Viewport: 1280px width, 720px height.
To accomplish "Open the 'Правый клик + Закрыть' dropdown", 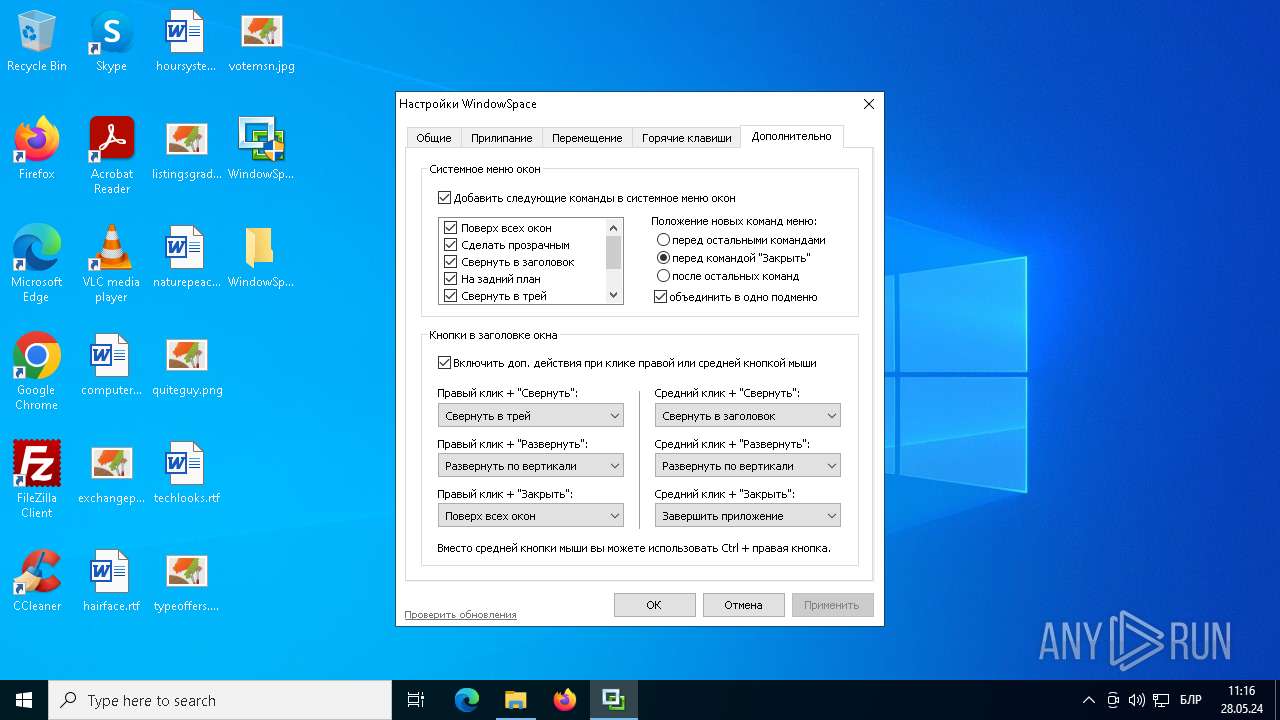I will (x=530, y=516).
